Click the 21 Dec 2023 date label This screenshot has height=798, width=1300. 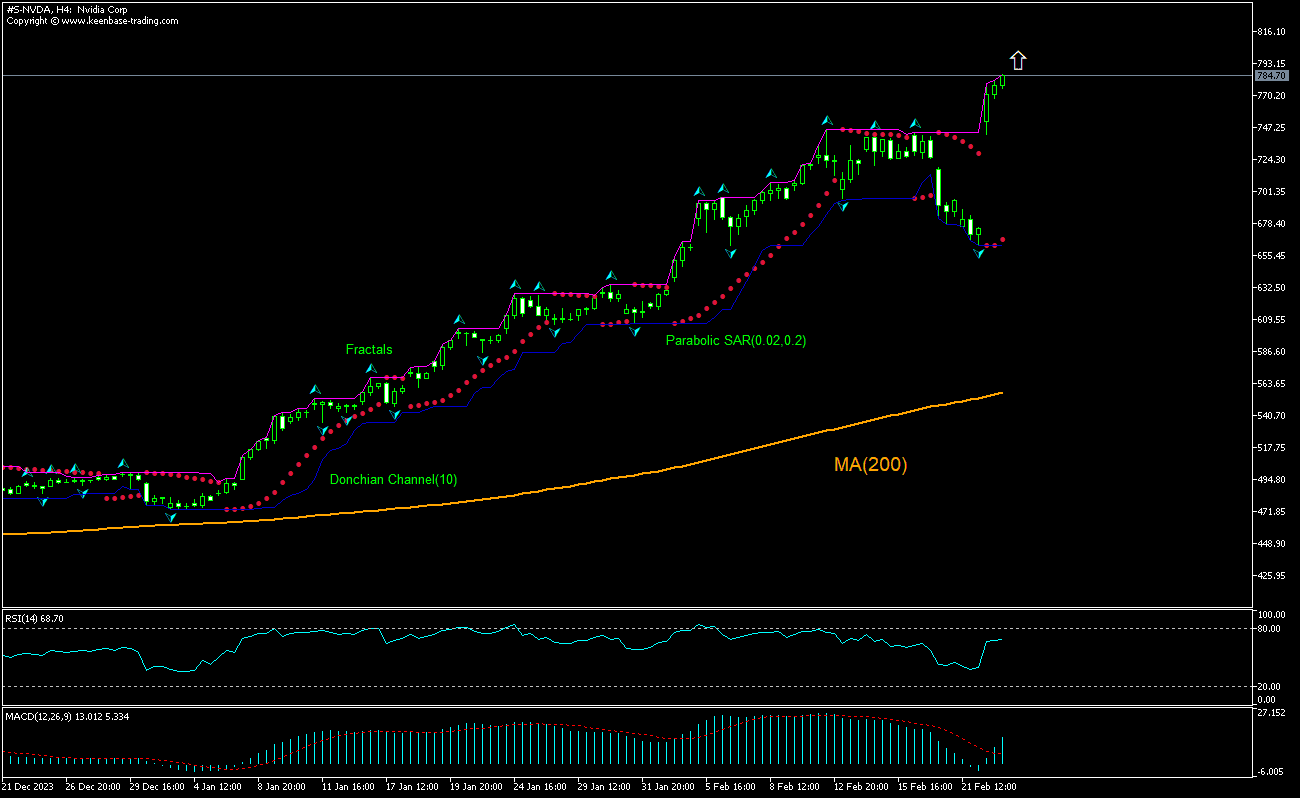pyautogui.click(x=28, y=787)
